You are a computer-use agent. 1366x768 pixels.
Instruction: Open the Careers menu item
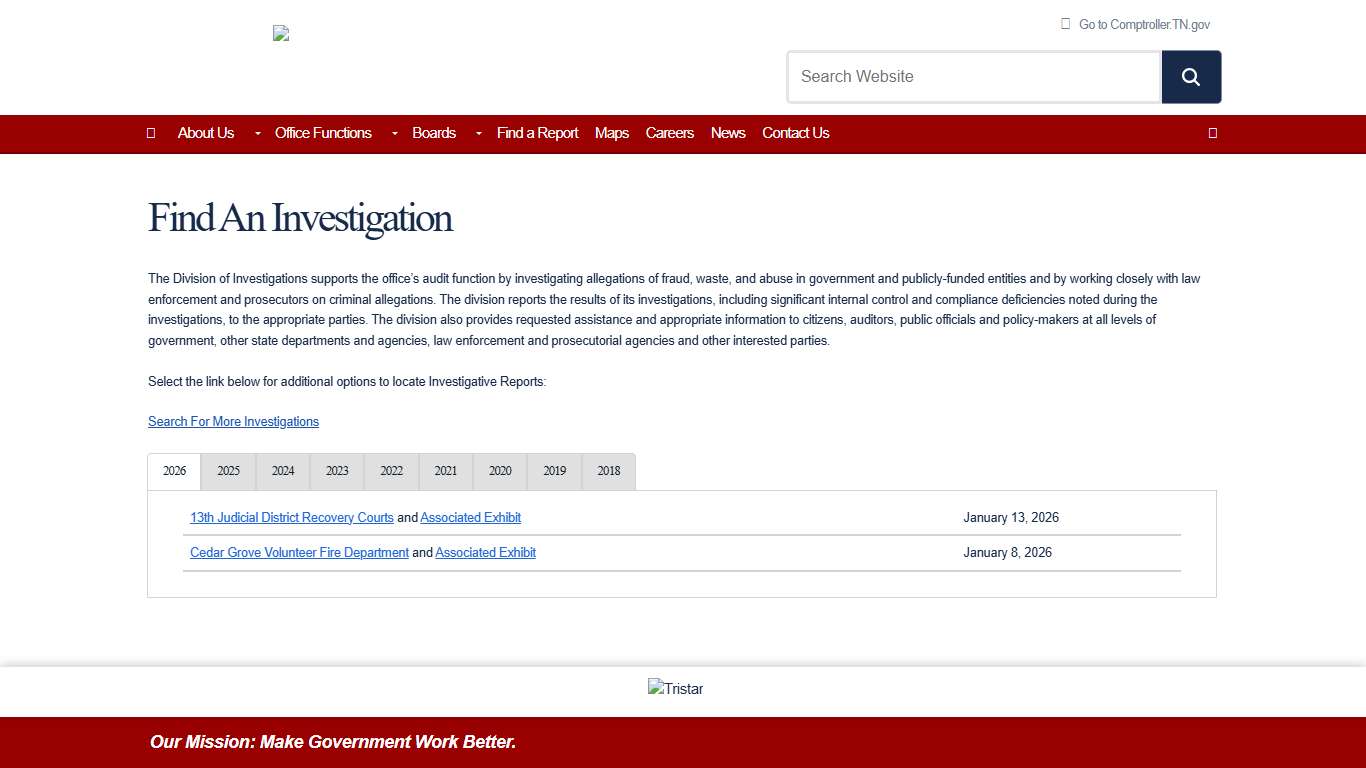669,133
